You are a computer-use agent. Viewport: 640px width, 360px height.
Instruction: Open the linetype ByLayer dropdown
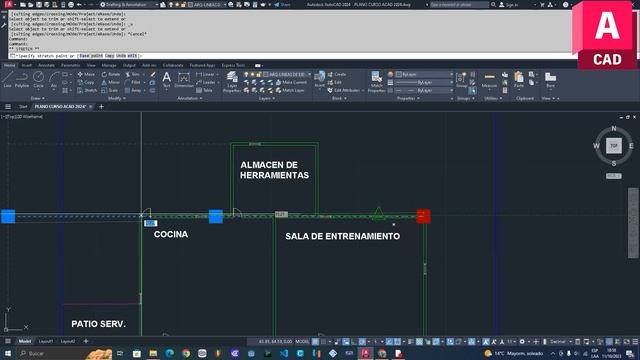tap(424, 90)
